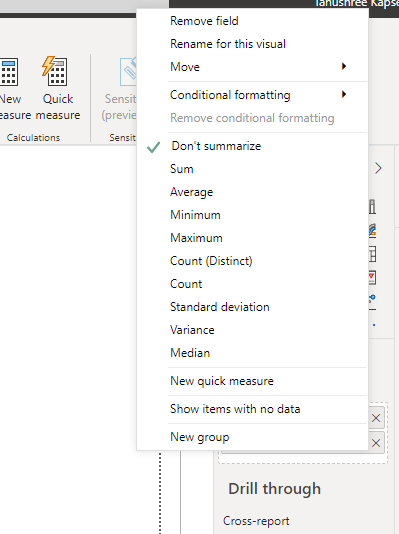This screenshot has height=534, width=399.
Task: Select Standard deviation aggregation
Action: click(x=252, y=307)
